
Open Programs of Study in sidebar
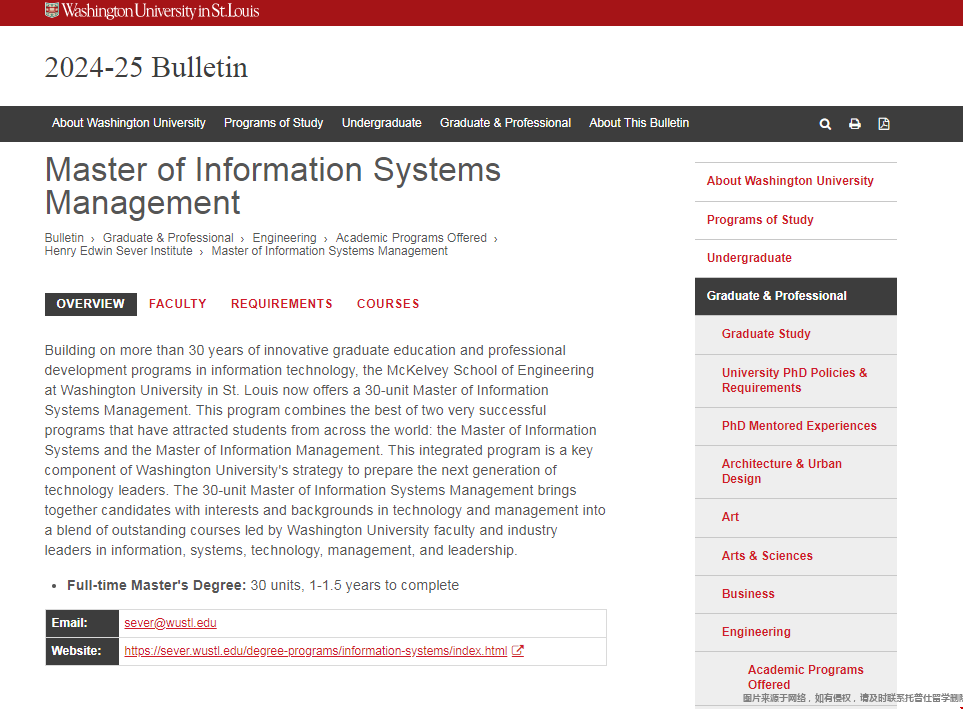point(795,220)
